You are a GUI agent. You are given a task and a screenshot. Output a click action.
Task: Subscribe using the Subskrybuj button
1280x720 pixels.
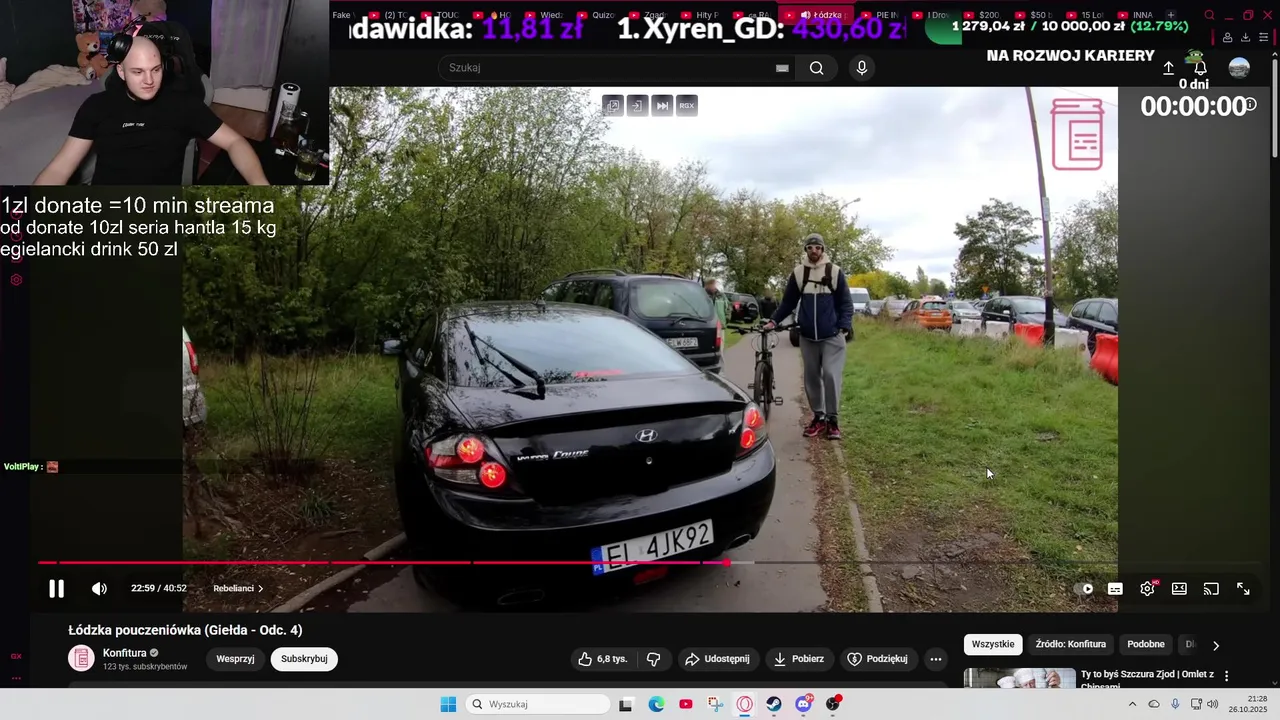click(304, 659)
